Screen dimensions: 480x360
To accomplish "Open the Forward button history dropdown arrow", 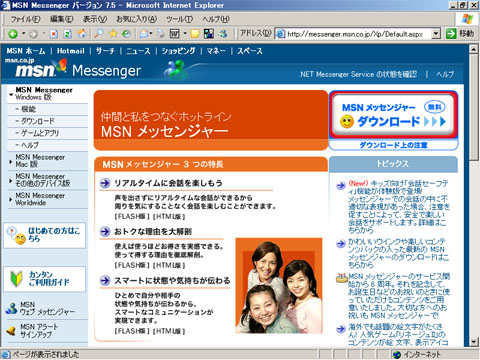I will [x=44, y=34].
